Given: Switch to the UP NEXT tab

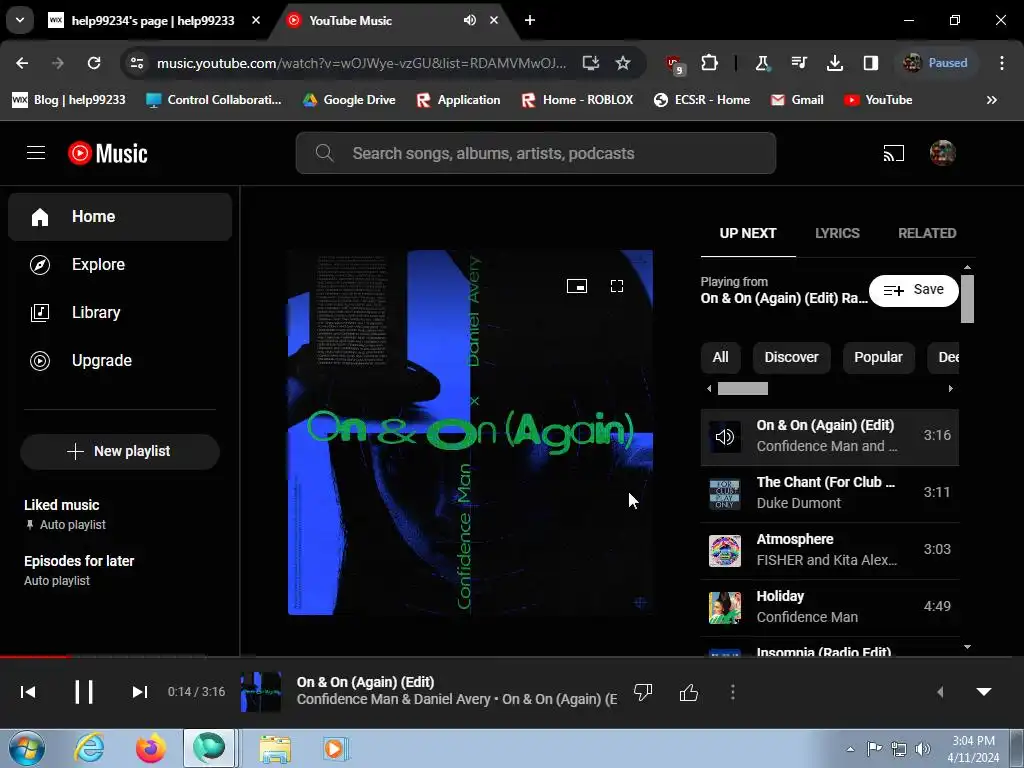Looking at the screenshot, I should pos(748,233).
